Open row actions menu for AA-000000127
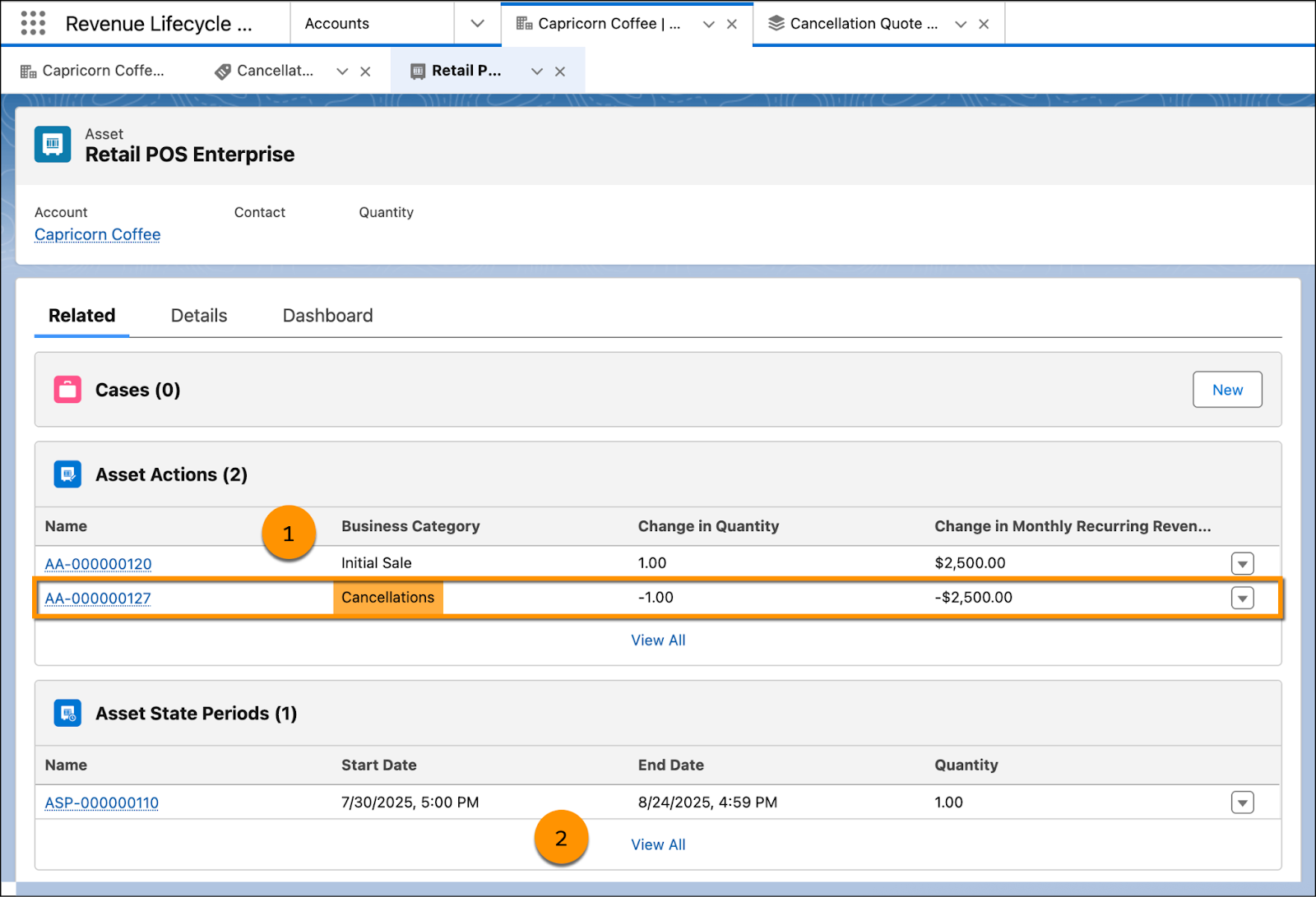 tap(1242, 598)
